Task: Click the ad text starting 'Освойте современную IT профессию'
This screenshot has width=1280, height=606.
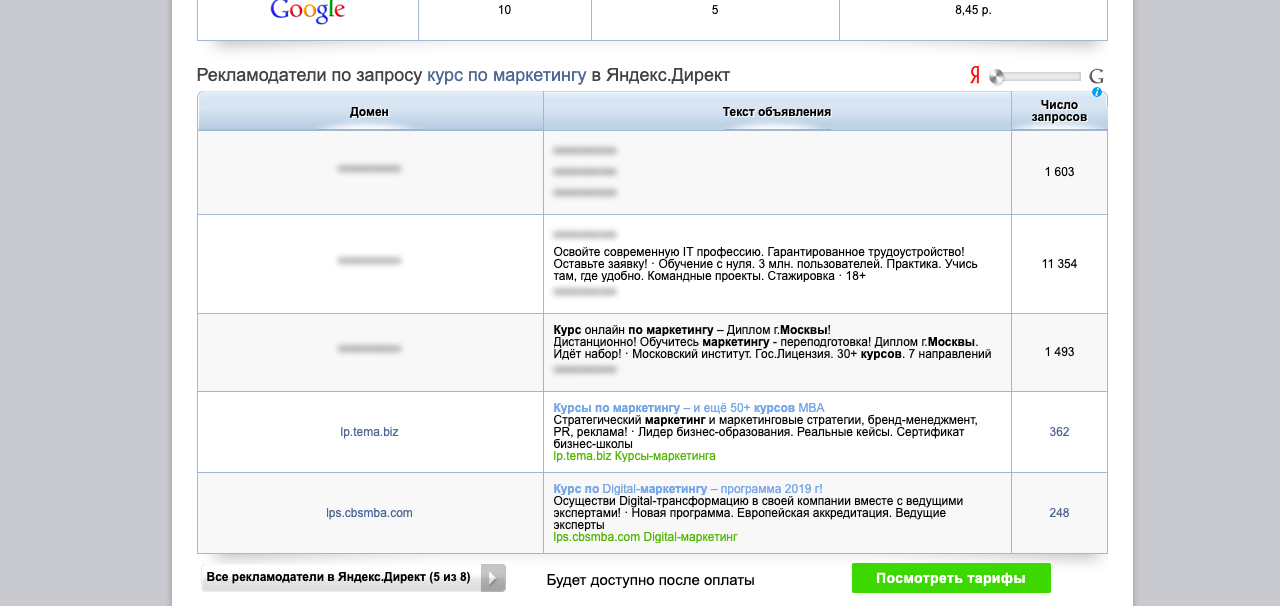Action: [x=765, y=264]
